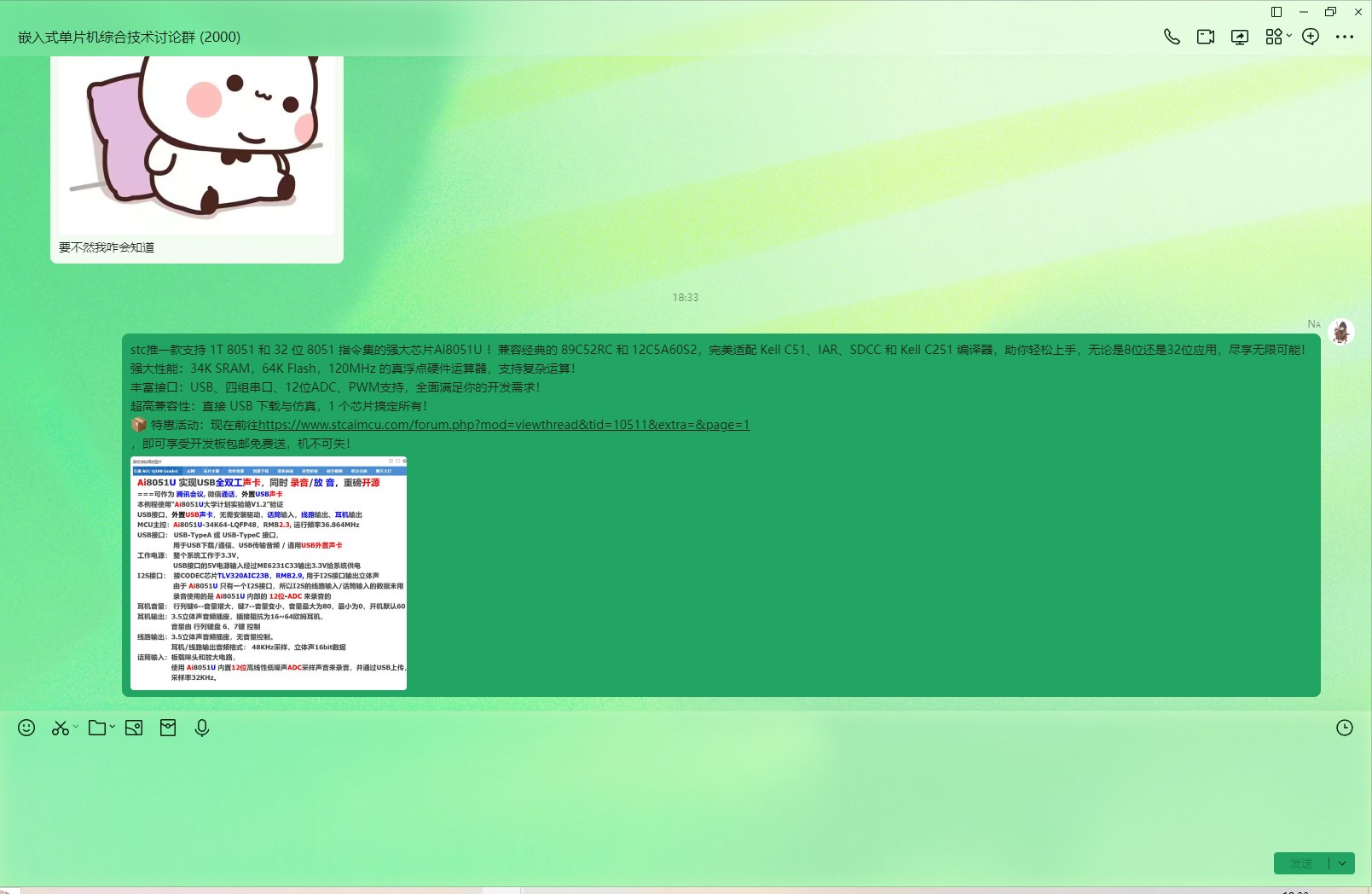The width and height of the screenshot is (1372, 894).
Task: Open the message history clock icon
Action: tap(1345, 728)
